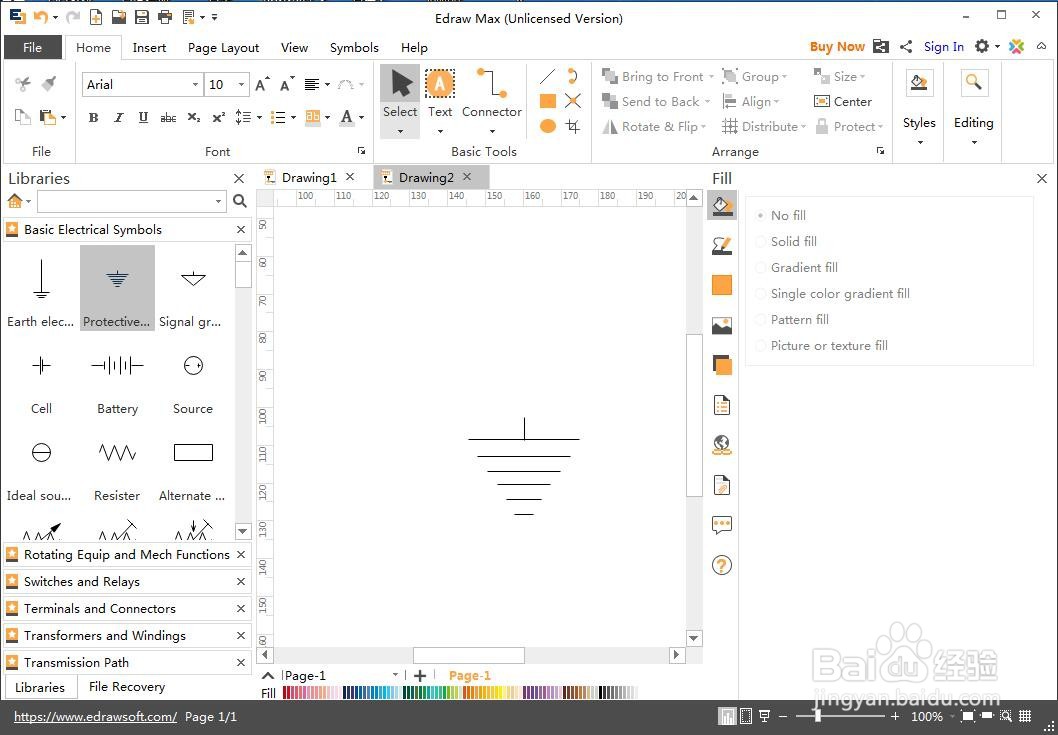
Task: Increase font size with the A up icon
Action: coord(262,84)
